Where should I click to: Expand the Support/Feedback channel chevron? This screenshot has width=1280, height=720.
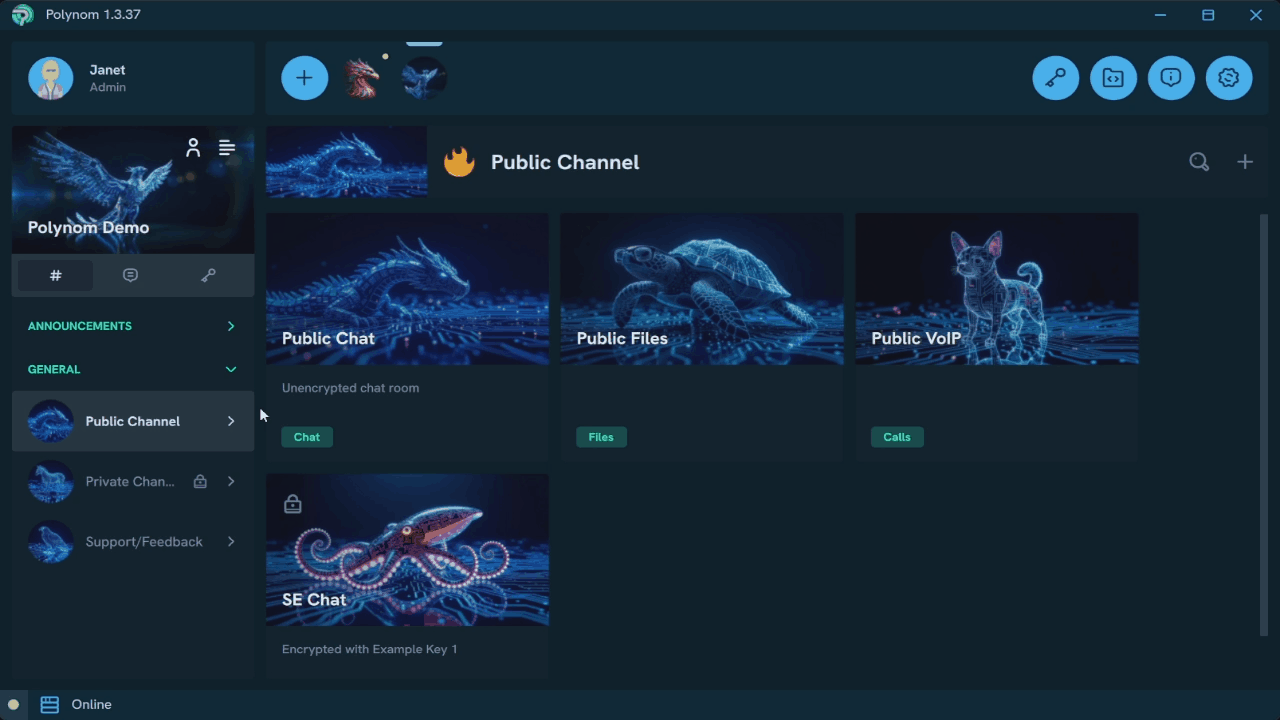(x=231, y=541)
